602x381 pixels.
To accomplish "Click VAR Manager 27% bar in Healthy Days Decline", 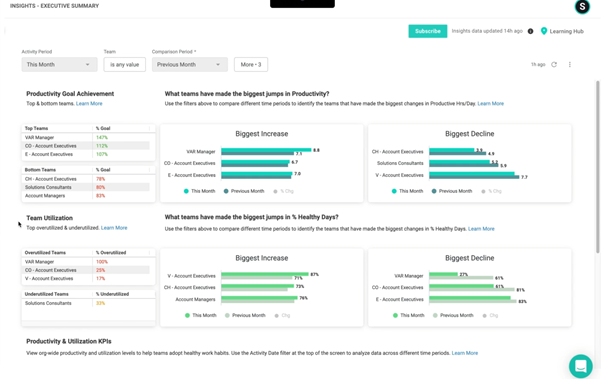I will click(x=443, y=274).
